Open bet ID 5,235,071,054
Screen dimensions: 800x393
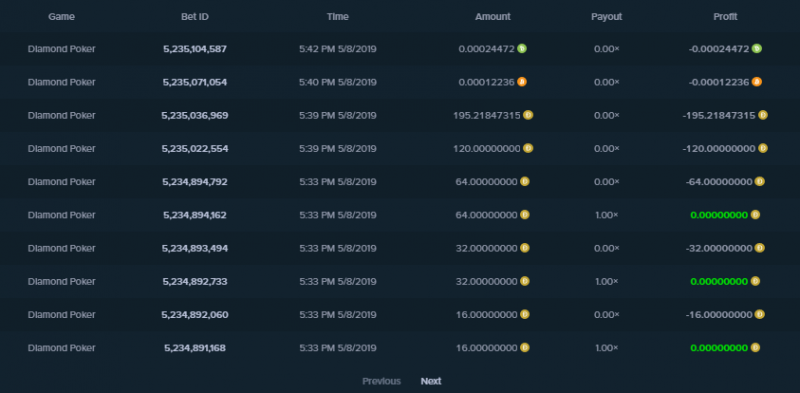(195, 82)
